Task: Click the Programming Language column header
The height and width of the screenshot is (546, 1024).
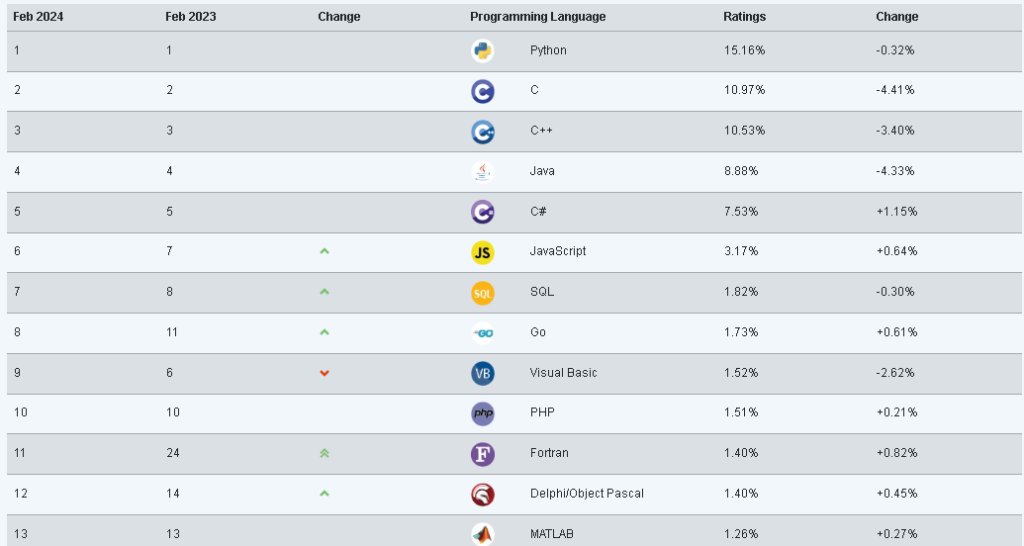Action: coord(538,17)
